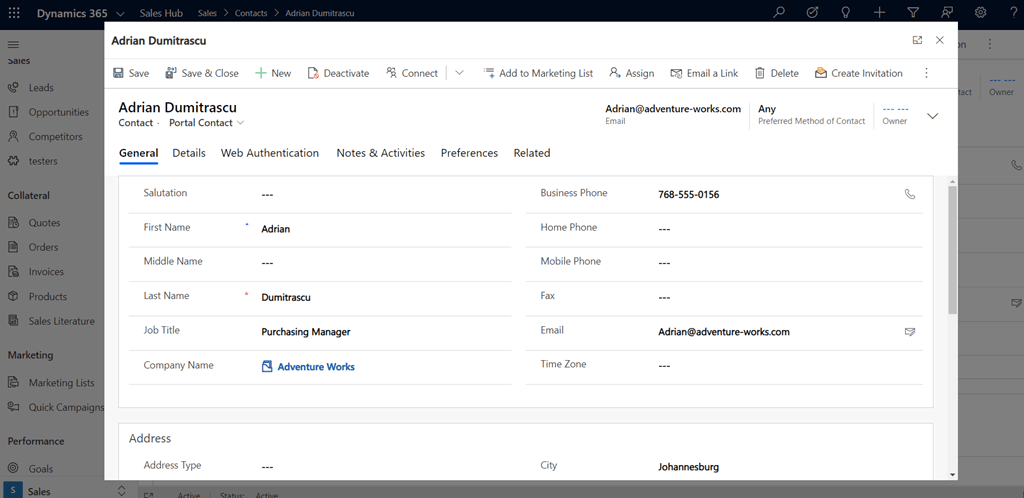Open the settings gear icon
The image size is (1024, 498).
980,12
